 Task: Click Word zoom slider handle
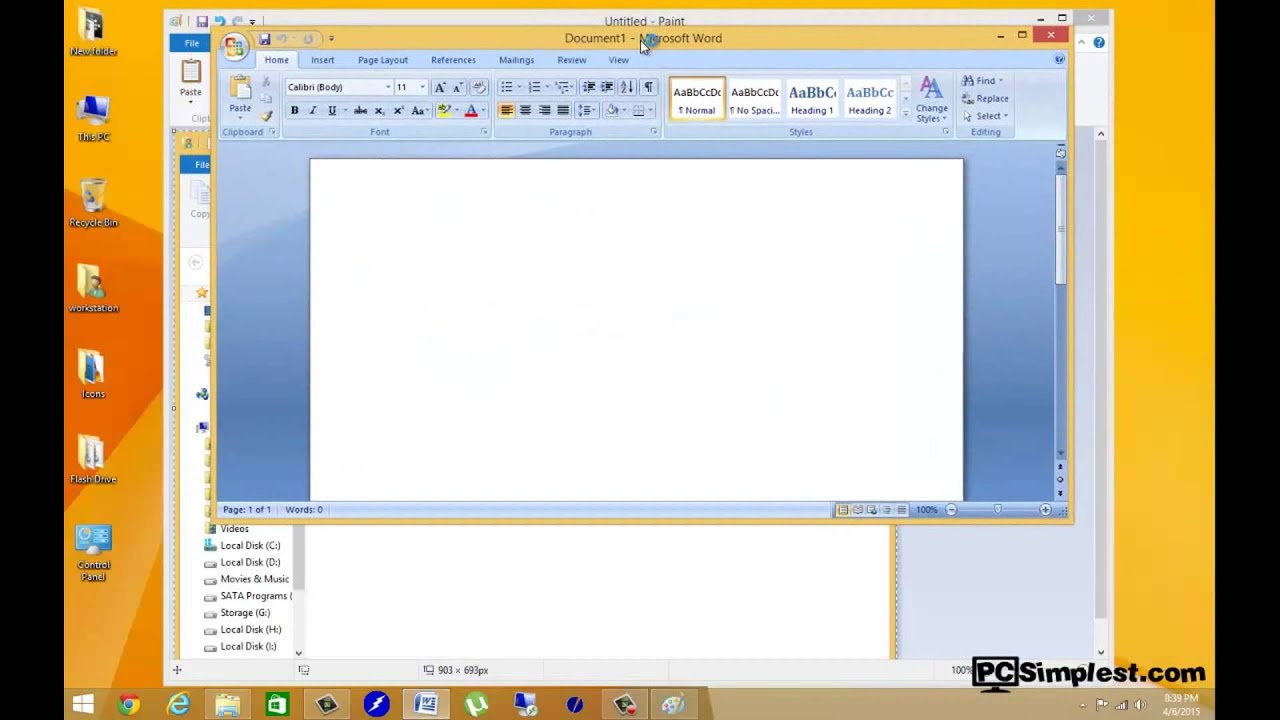[997, 510]
